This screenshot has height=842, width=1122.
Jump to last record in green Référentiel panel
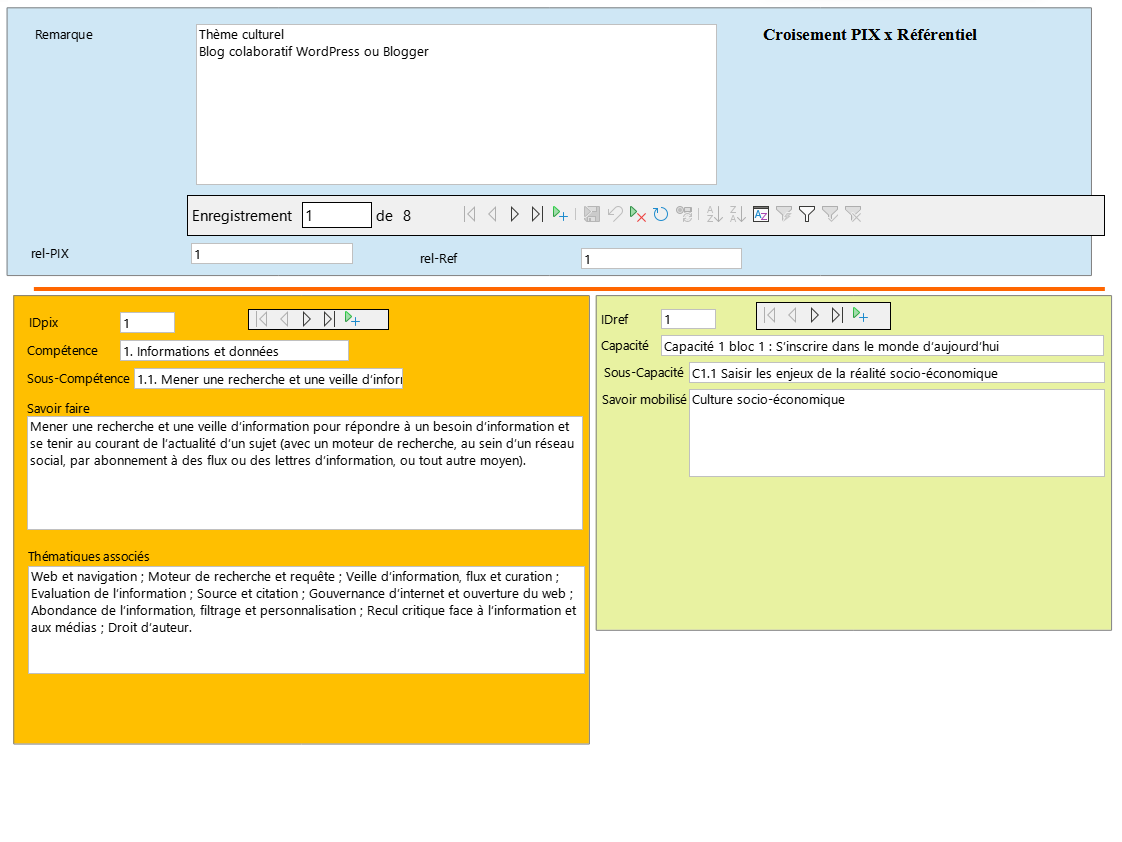click(x=836, y=315)
